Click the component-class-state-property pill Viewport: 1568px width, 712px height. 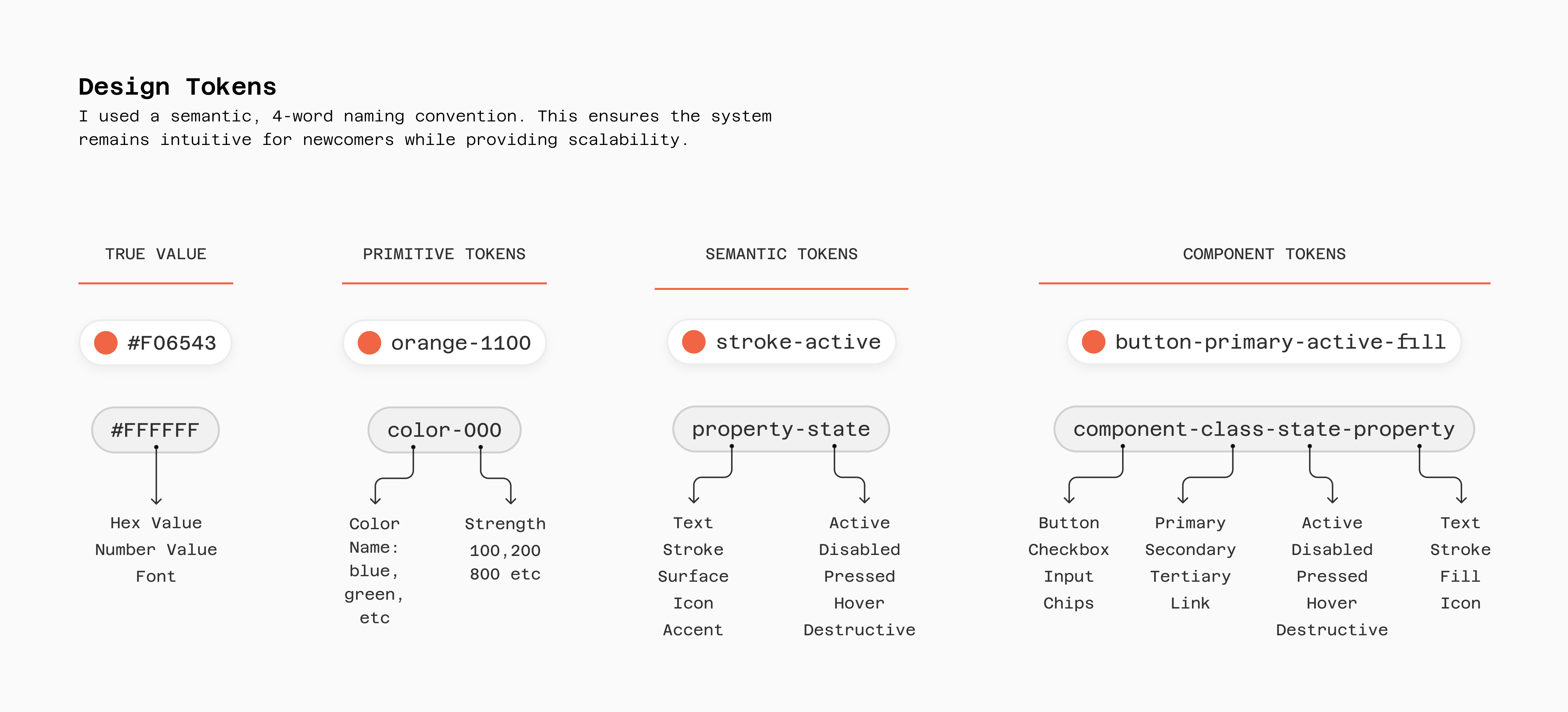[x=1264, y=429]
